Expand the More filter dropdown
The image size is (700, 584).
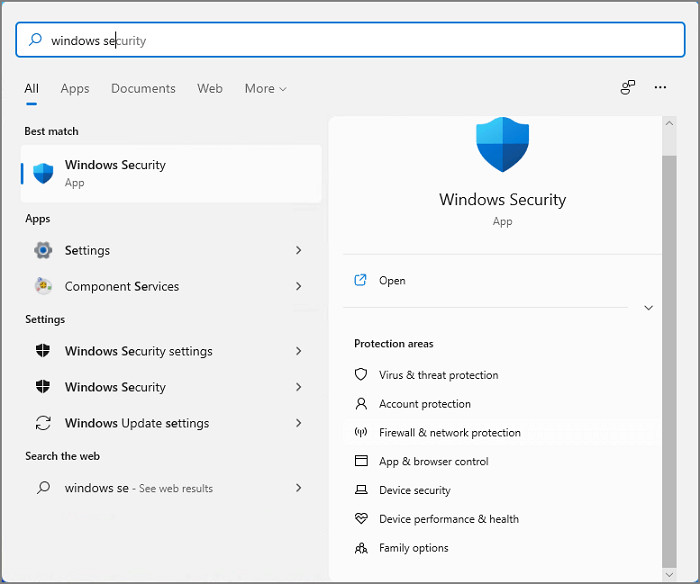point(265,89)
